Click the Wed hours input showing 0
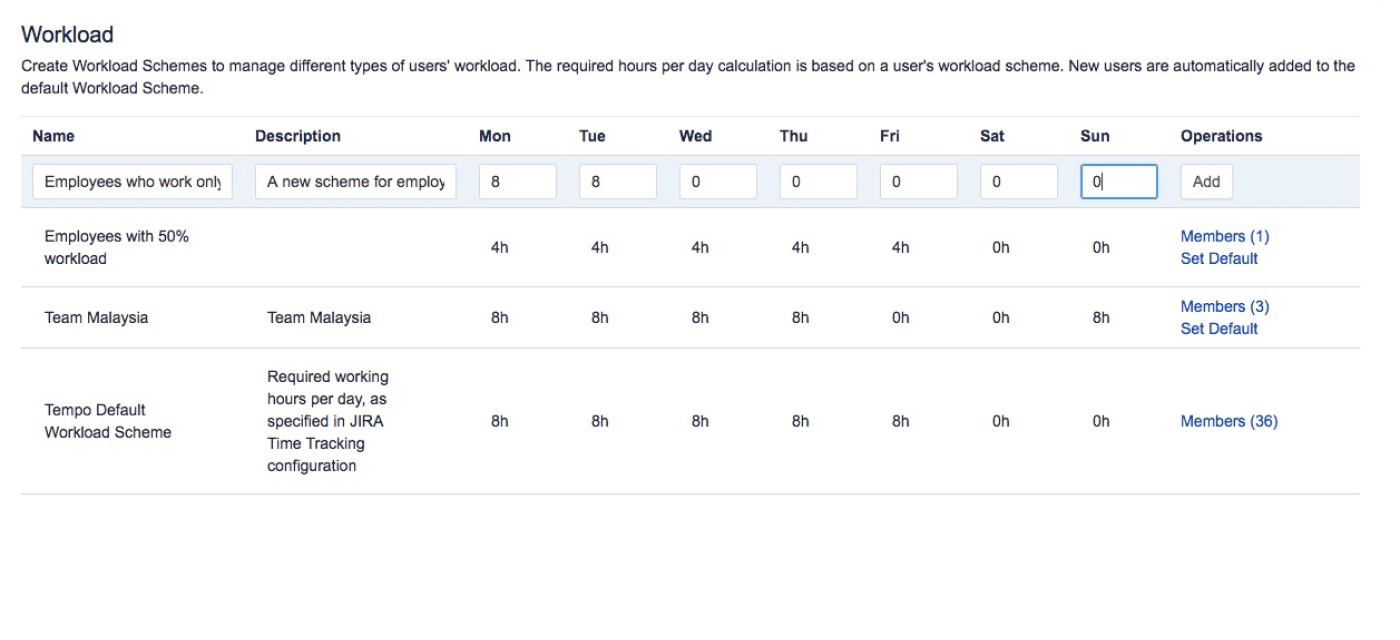The height and width of the screenshot is (640, 1400). [x=718, y=181]
